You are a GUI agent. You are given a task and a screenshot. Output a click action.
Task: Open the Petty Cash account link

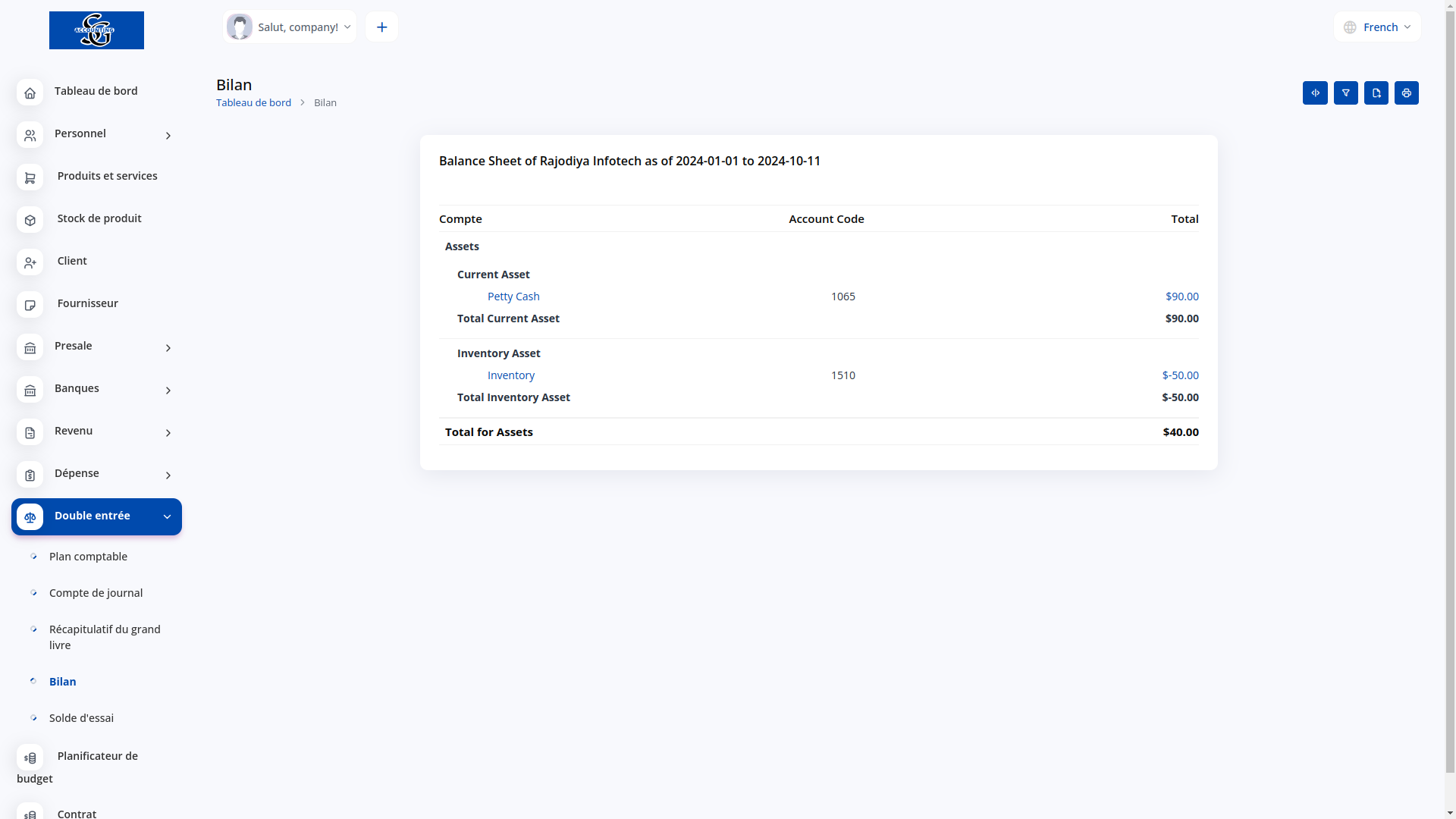click(x=513, y=297)
